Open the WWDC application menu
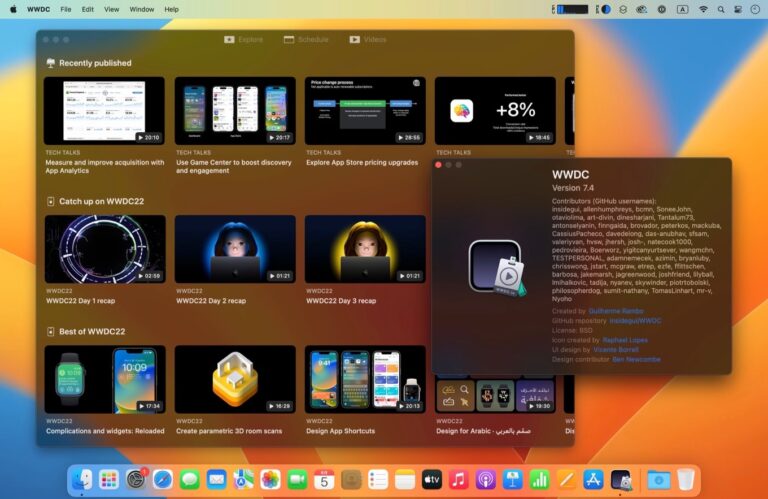The height and width of the screenshot is (499, 768). coord(38,9)
